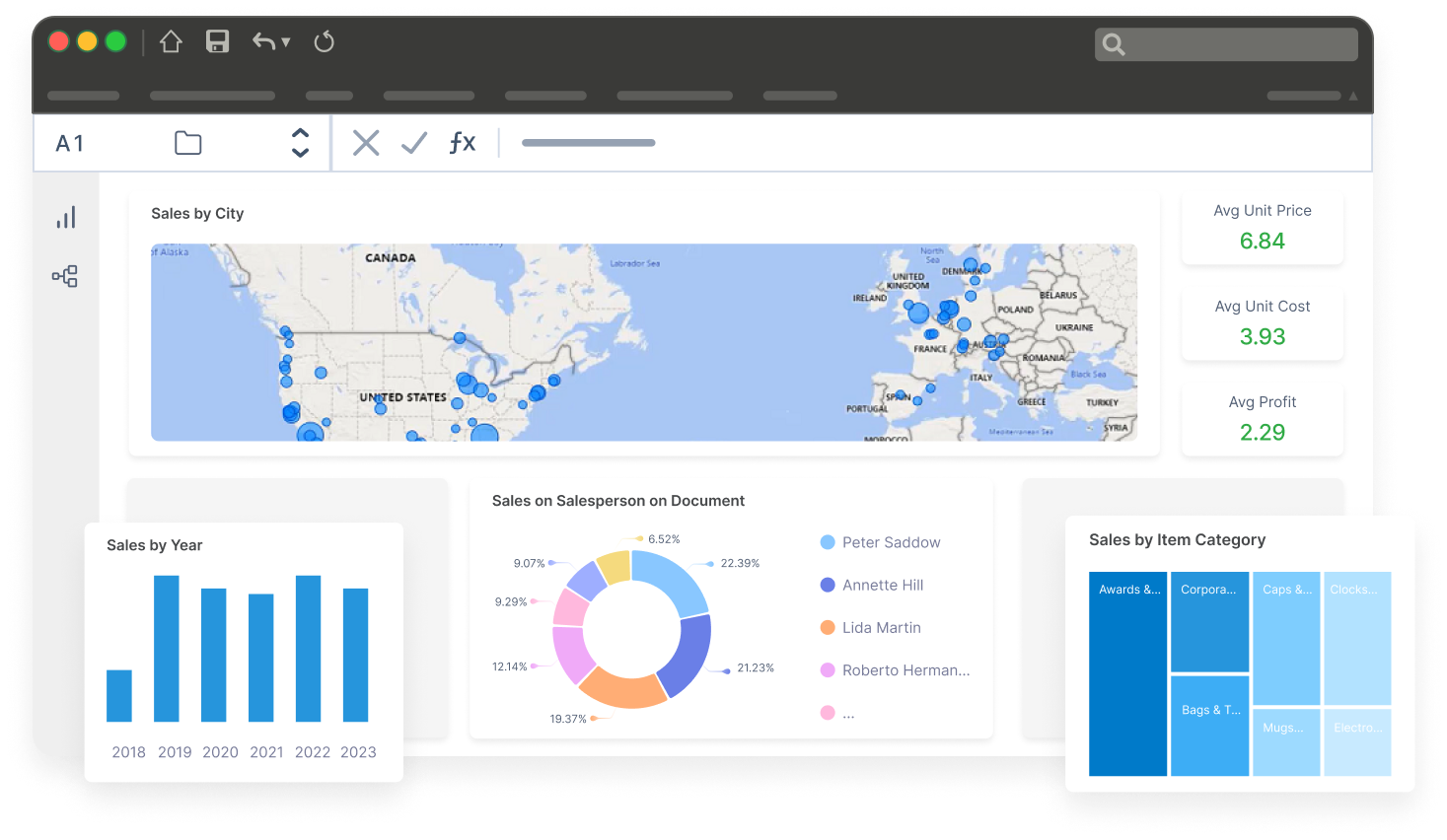Viewport: 1447px width, 840px height.
Task: Click the up/down stepper arrows
Action: tap(301, 143)
